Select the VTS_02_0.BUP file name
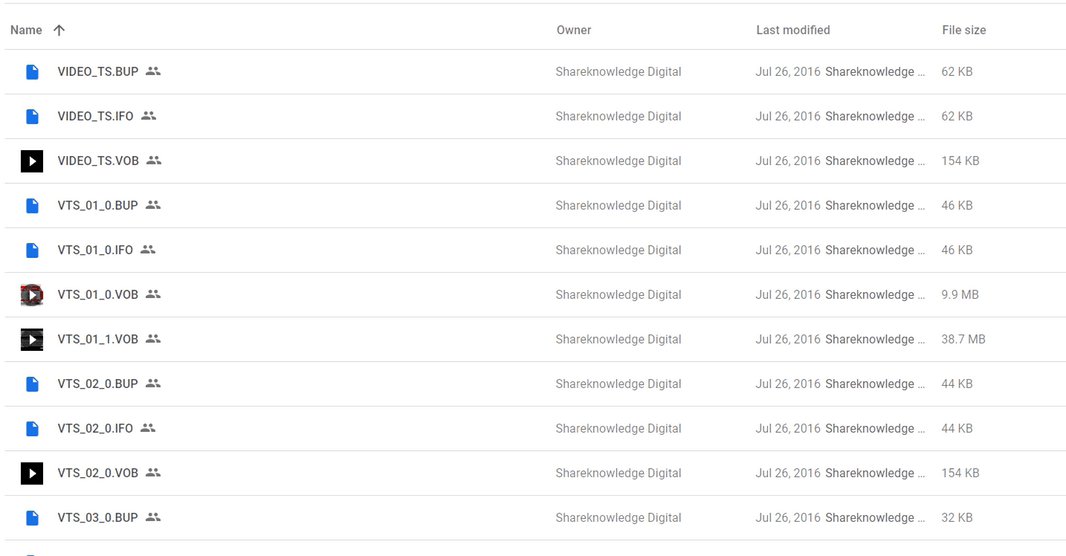 tap(98, 384)
